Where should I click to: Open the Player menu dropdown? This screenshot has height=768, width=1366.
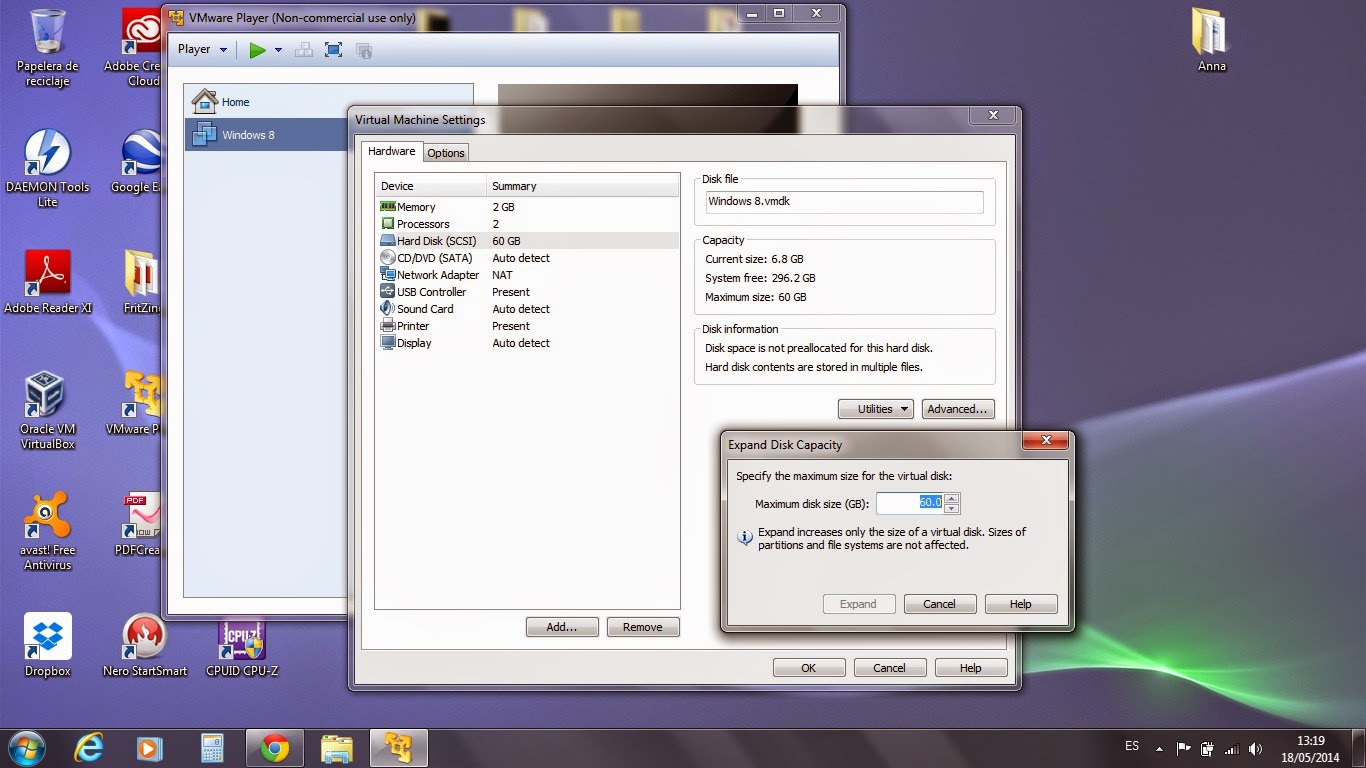[203, 49]
